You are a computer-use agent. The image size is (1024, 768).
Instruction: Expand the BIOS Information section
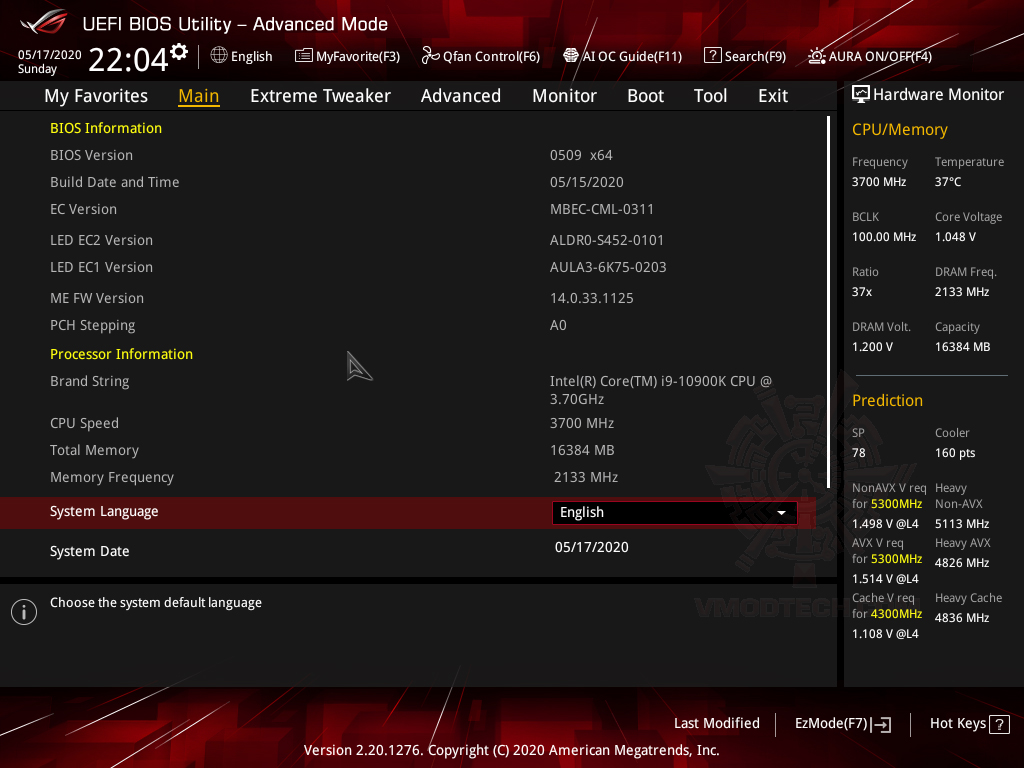(x=105, y=128)
